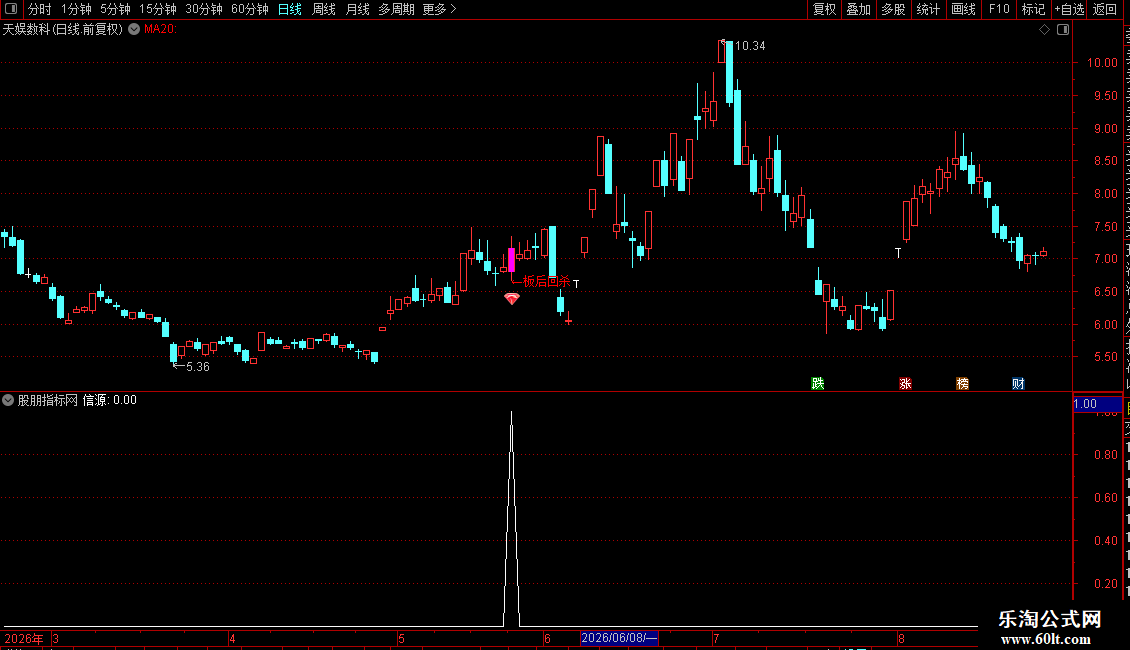Switch to 日线 daily chart
This screenshot has width=1130, height=650.
[290, 9]
